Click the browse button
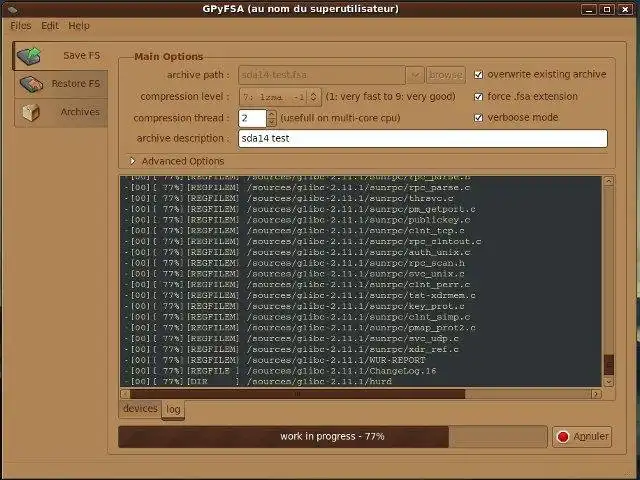The width and height of the screenshot is (640, 480). point(446,75)
